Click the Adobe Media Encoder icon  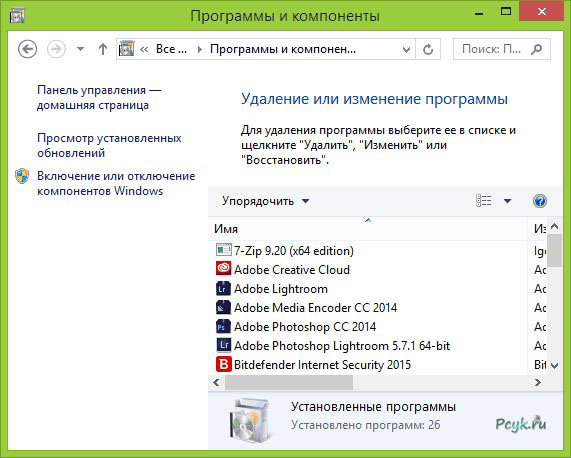223,307
